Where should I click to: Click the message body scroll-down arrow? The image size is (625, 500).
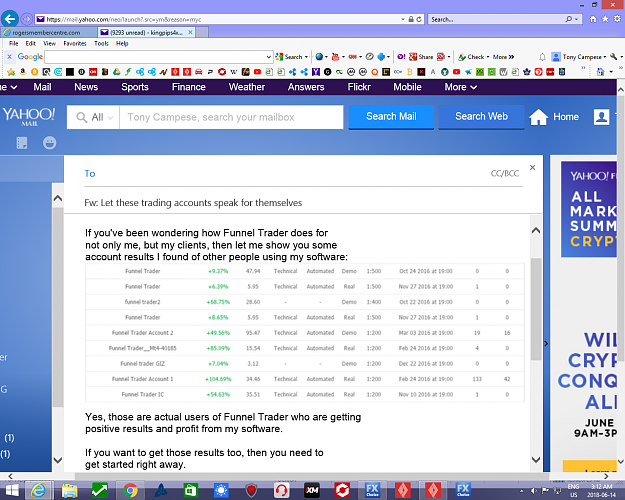tap(536, 459)
